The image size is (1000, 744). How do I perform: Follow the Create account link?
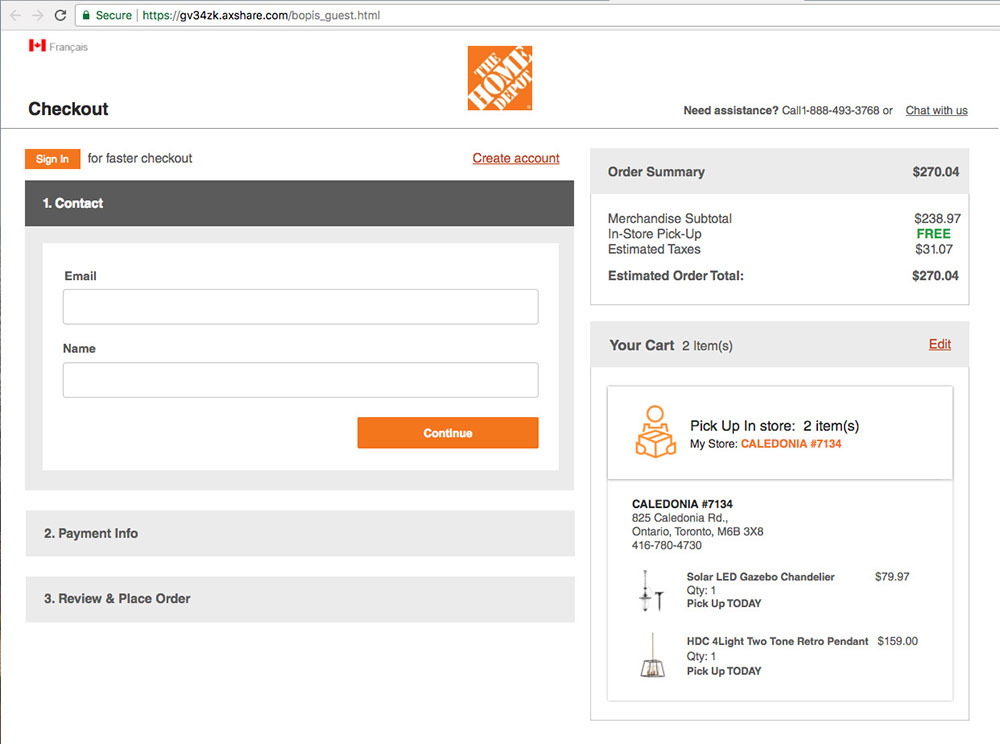pos(516,158)
